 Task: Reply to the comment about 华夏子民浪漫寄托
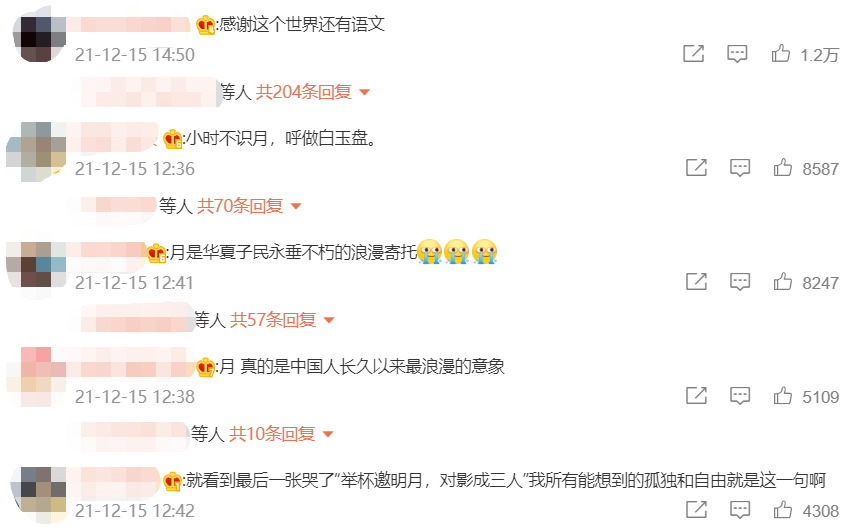click(740, 282)
